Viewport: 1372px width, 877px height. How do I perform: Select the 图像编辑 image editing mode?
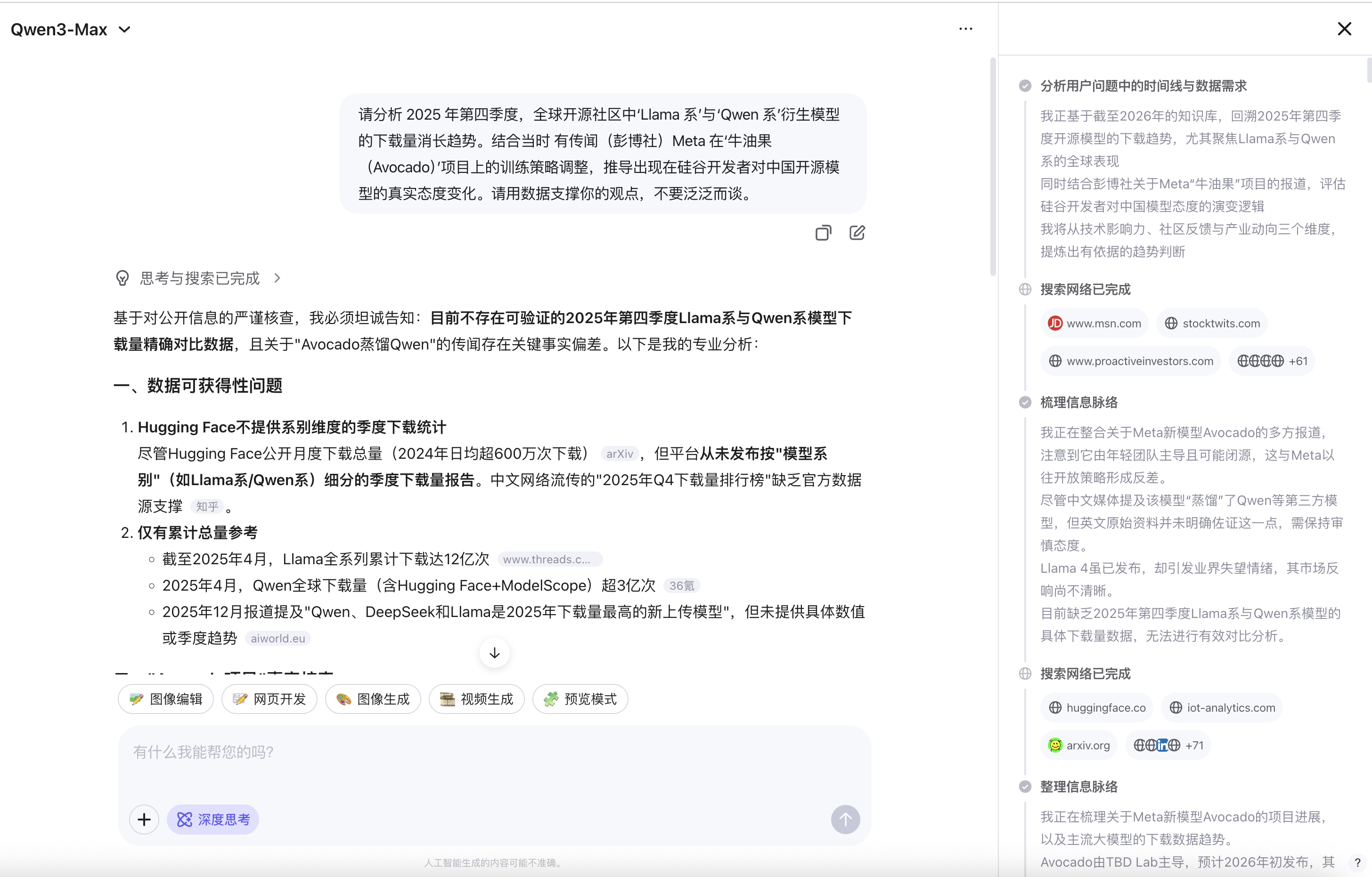pos(166,699)
